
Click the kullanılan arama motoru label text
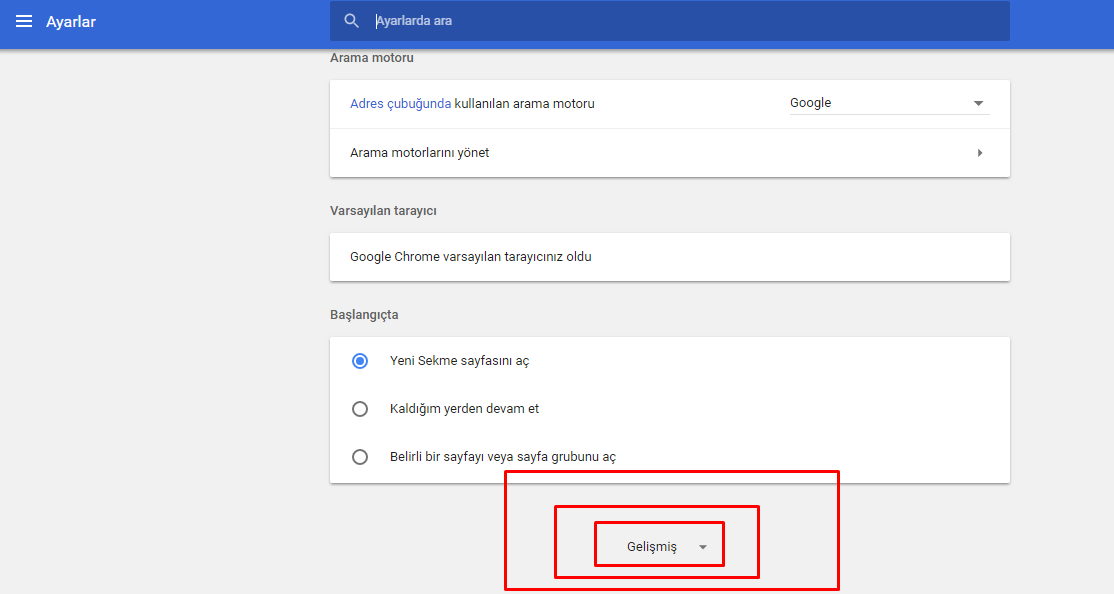click(525, 103)
